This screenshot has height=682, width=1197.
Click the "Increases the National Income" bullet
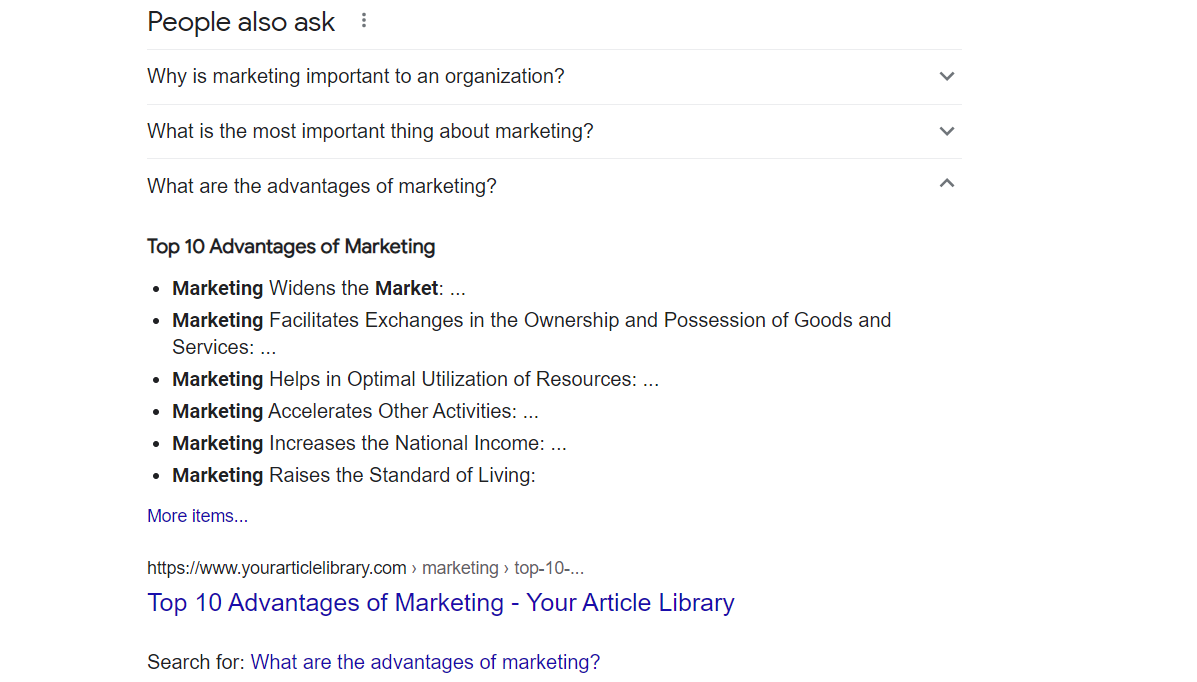(x=369, y=443)
